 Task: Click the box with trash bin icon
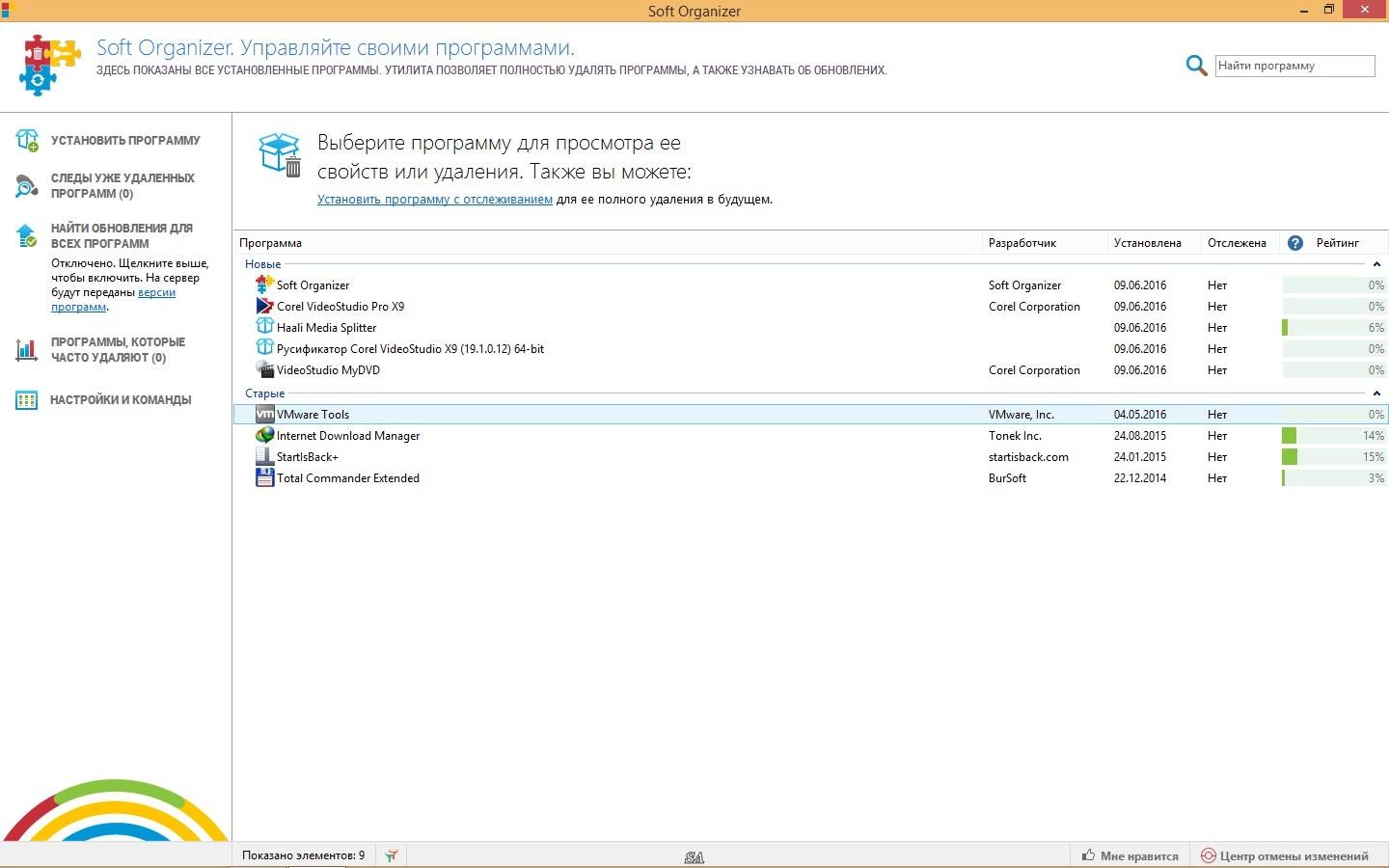280,155
